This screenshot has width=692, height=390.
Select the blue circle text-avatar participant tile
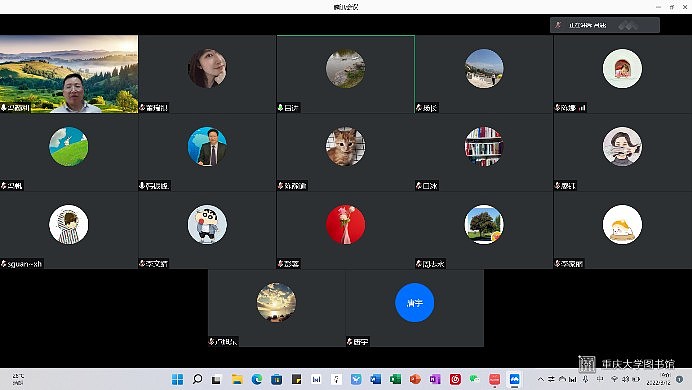414,308
